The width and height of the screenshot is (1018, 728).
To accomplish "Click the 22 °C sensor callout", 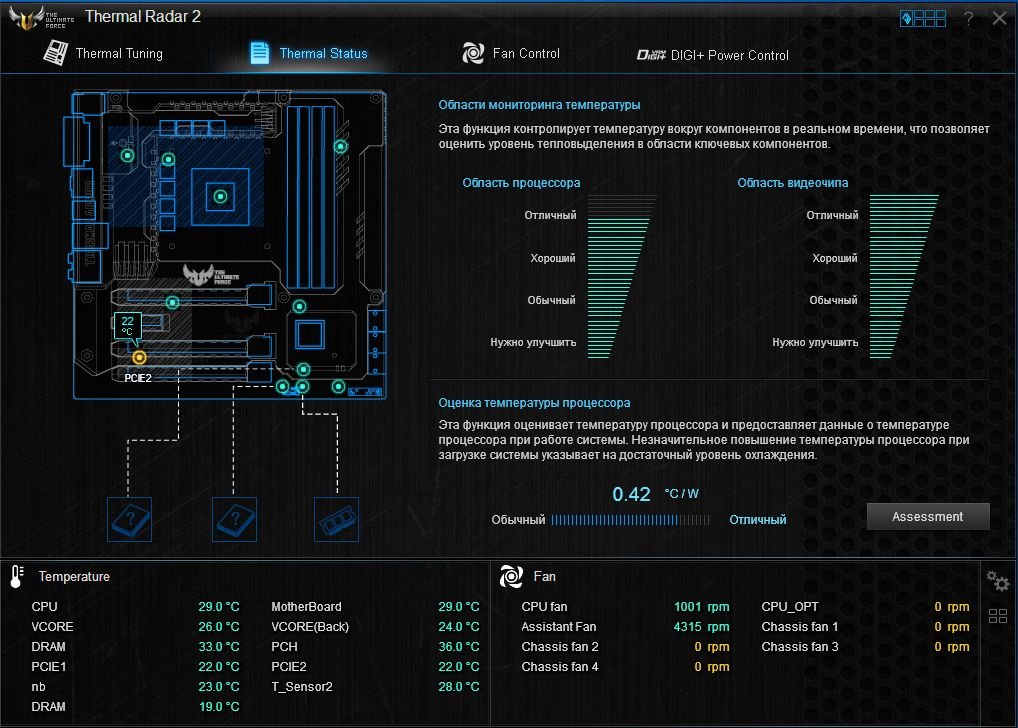I will 128,326.
